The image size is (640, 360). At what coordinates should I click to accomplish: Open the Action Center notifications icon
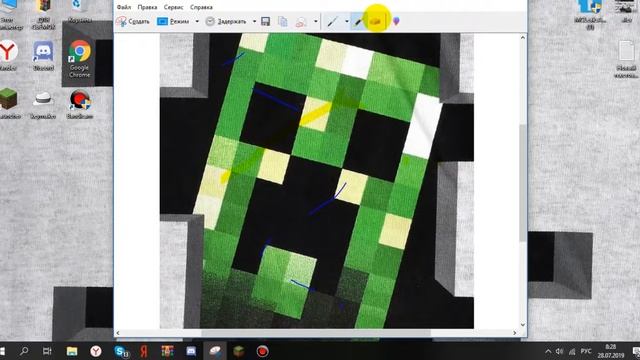click(x=636, y=351)
